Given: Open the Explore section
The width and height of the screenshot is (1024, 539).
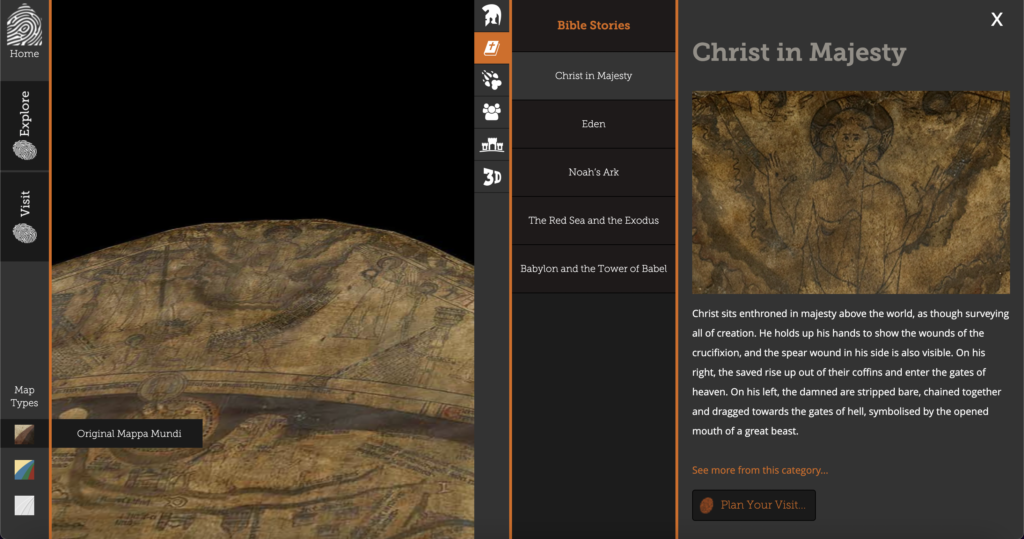Looking at the screenshot, I should click(x=24, y=125).
